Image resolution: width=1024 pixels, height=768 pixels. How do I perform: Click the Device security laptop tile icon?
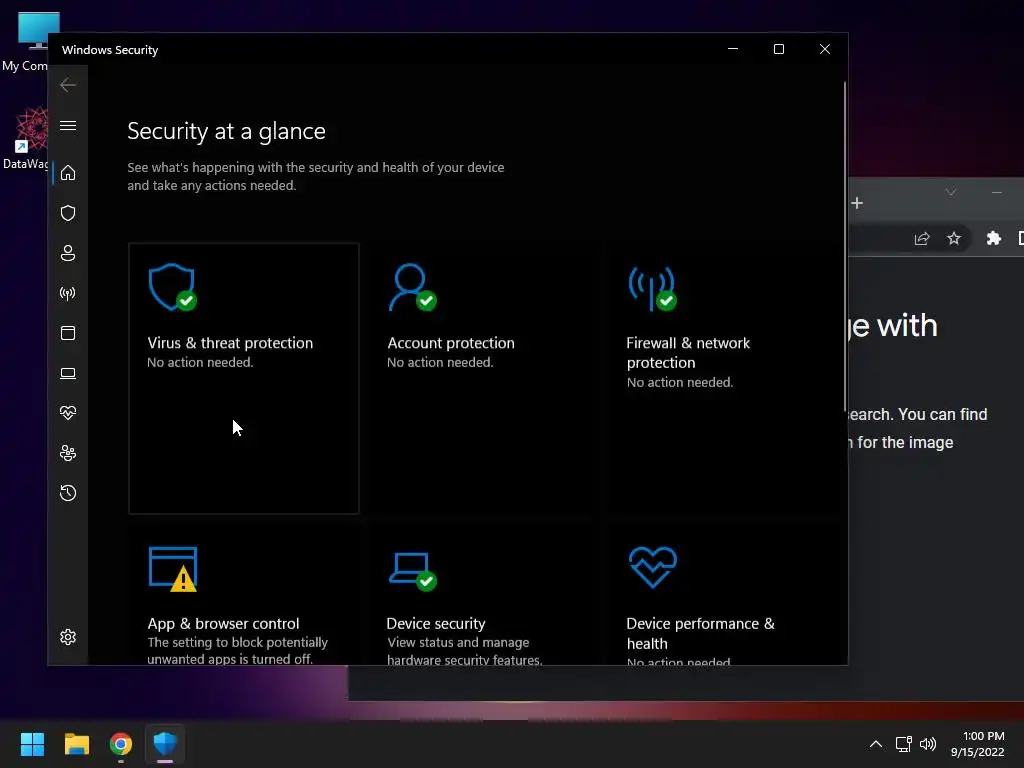(x=413, y=571)
